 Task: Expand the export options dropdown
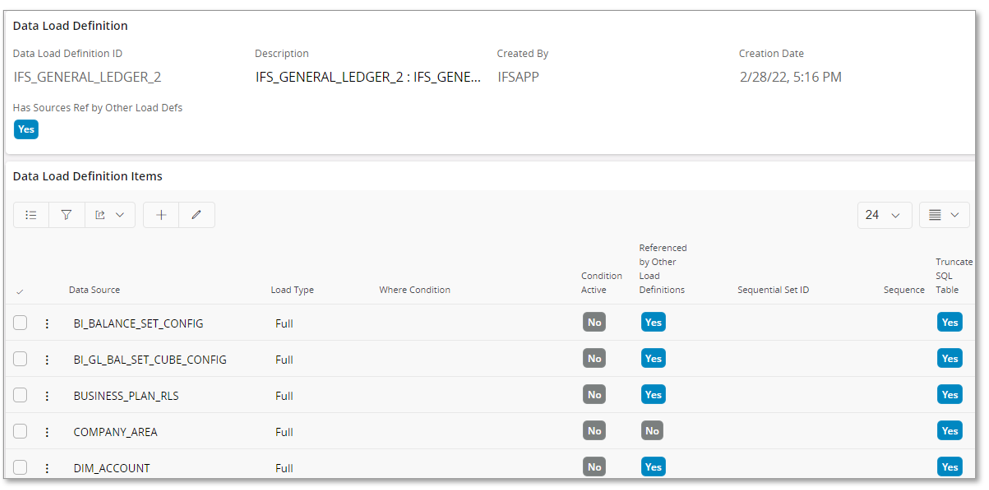pyautogui.click(x=109, y=215)
